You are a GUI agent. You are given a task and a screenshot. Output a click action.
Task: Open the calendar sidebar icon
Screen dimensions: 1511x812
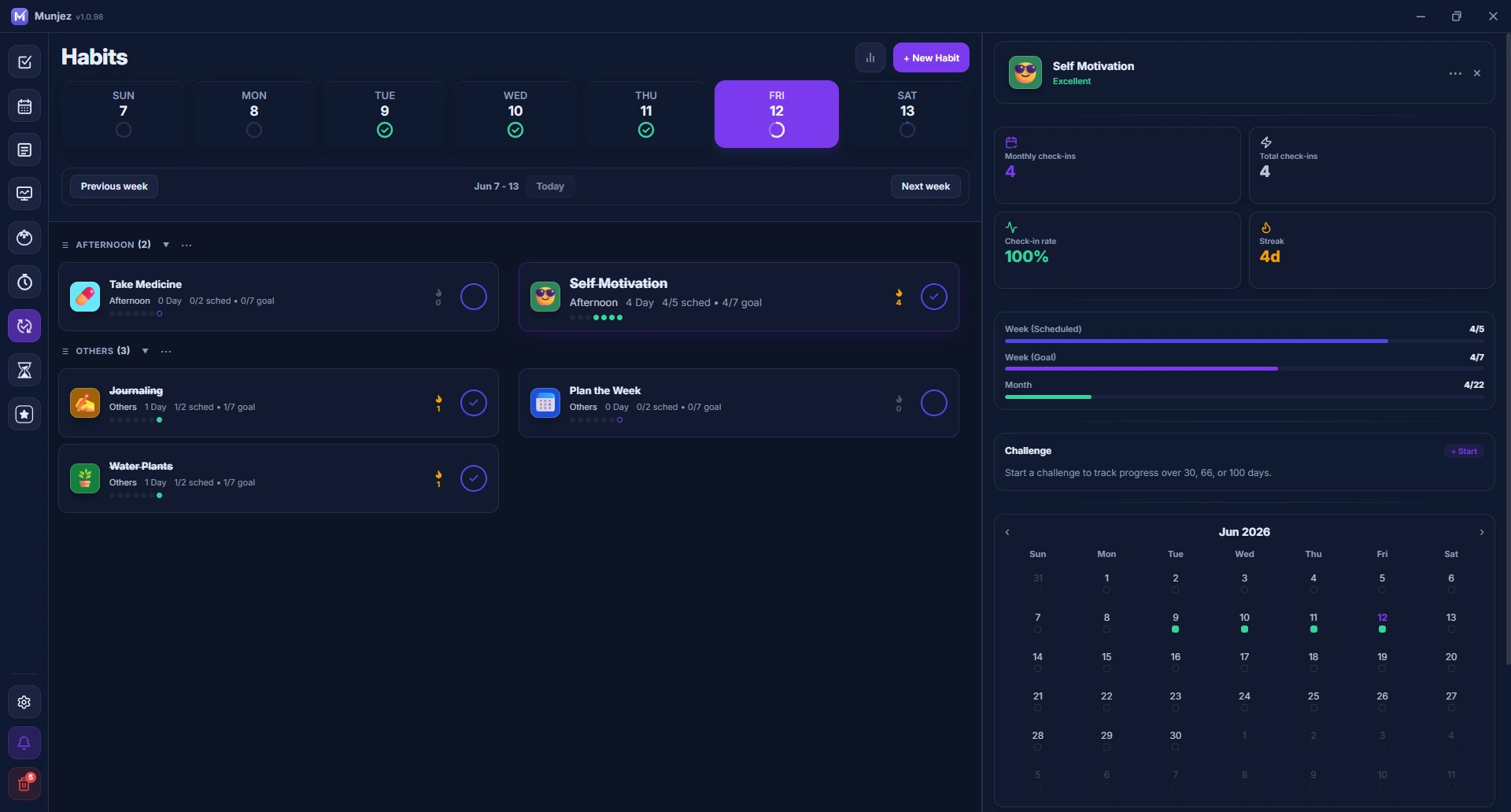24,106
